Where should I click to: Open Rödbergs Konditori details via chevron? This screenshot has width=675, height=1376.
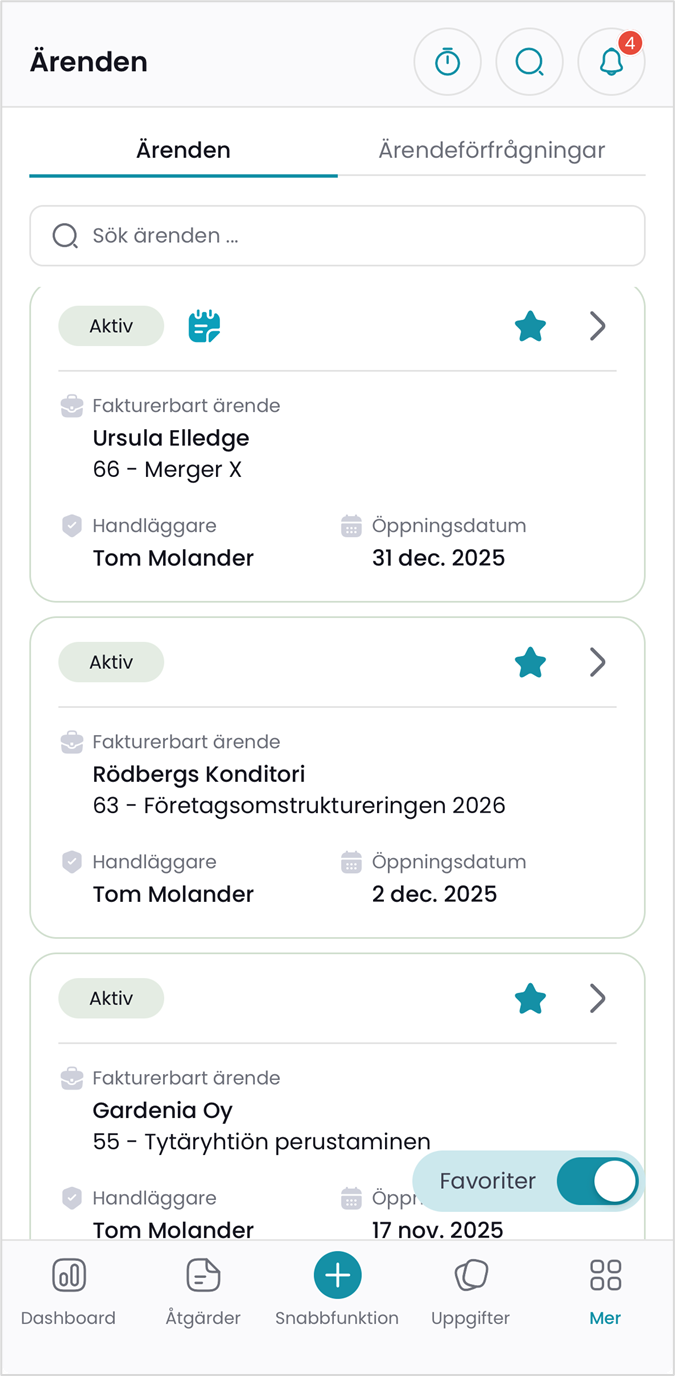pos(598,662)
